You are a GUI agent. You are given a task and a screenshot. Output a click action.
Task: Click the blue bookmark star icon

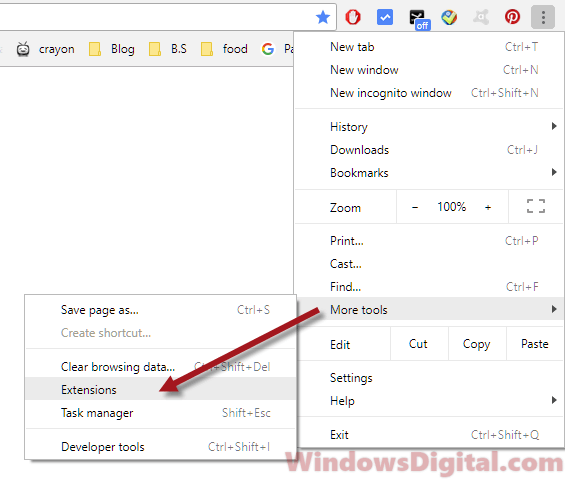point(323,17)
